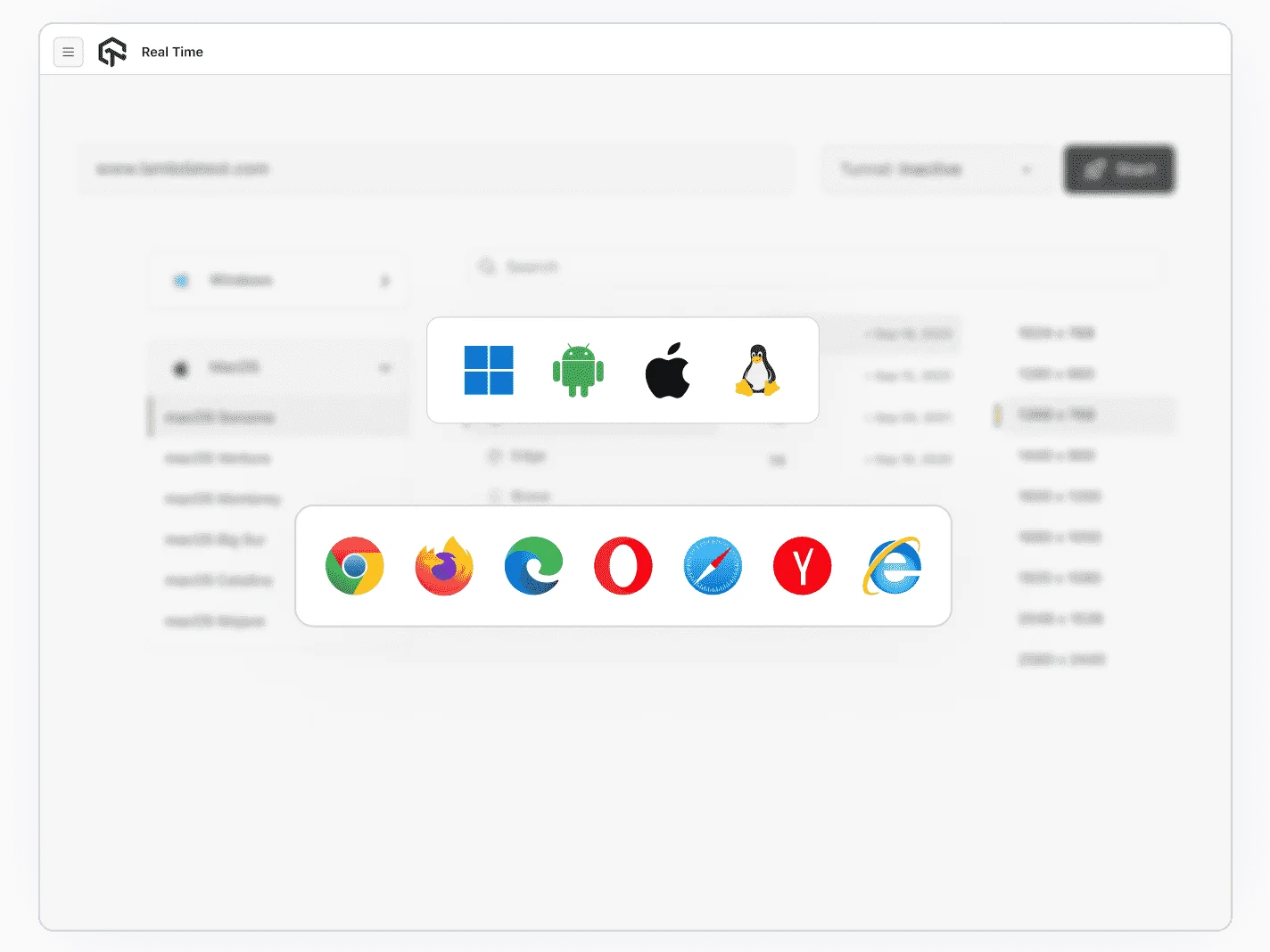Select the Windows platform icon
Viewport: 1270px width, 952px height.
pyautogui.click(x=489, y=370)
